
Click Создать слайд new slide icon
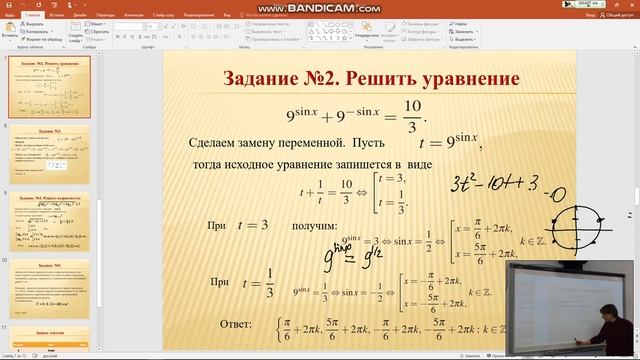[76, 28]
